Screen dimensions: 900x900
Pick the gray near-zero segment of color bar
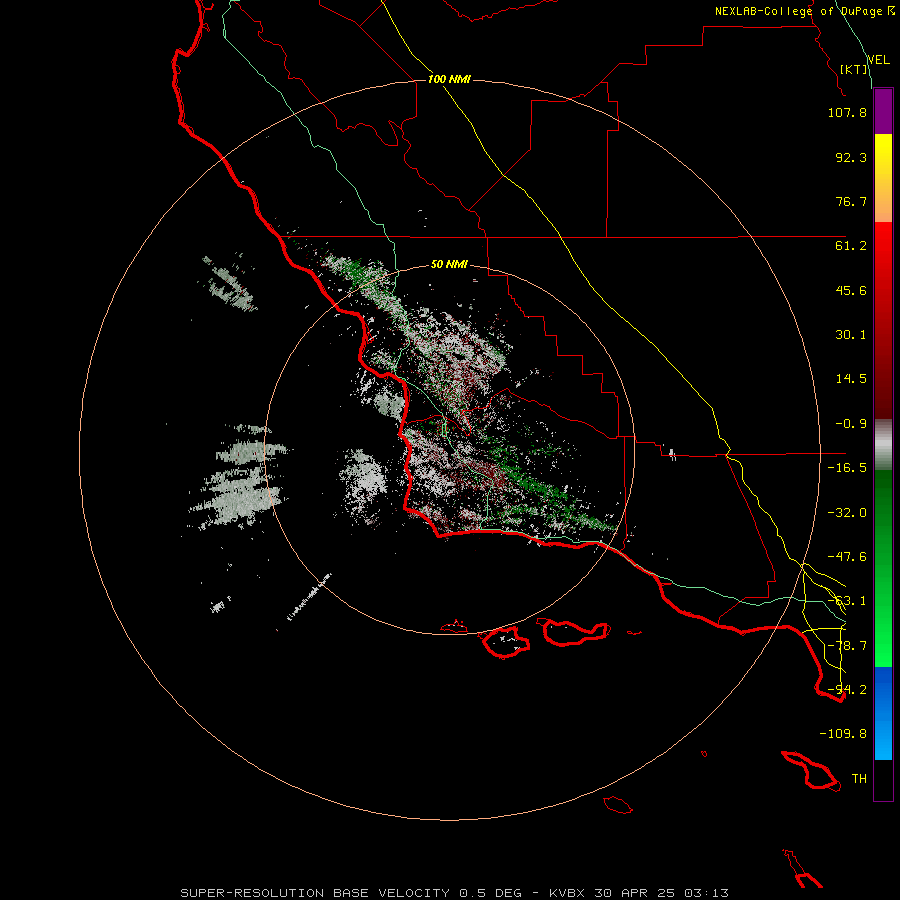(x=883, y=445)
